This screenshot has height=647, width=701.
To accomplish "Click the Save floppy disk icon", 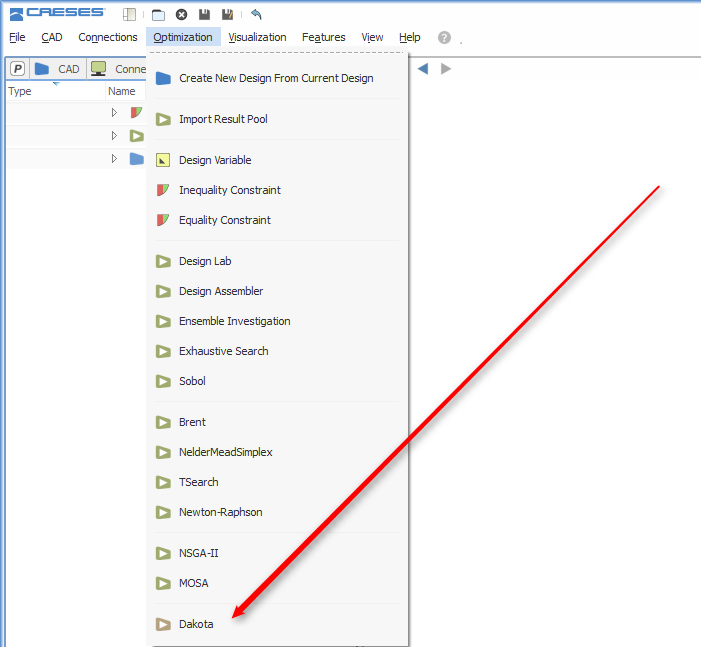I will click(204, 15).
